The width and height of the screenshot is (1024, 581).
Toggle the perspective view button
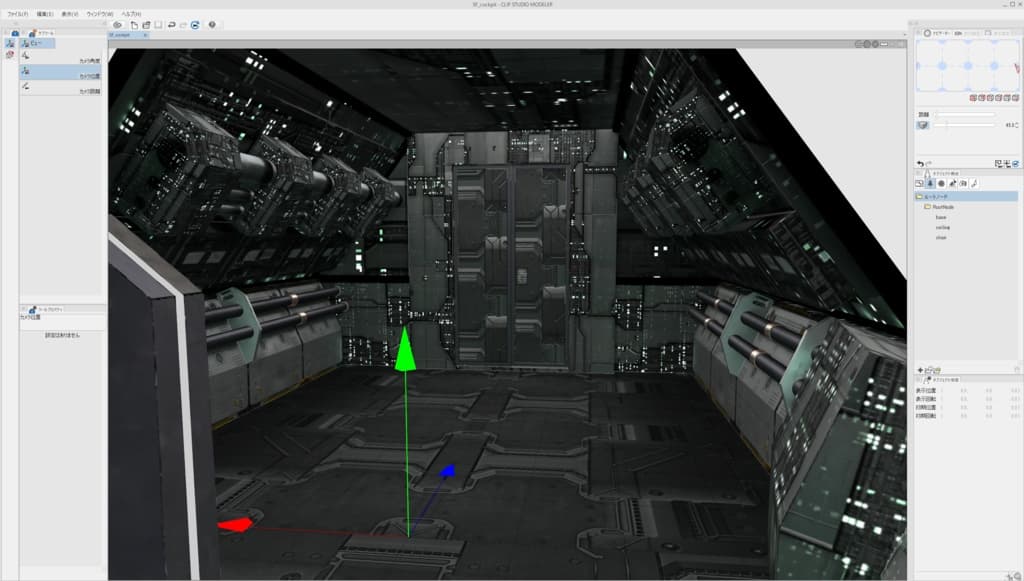(923, 125)
